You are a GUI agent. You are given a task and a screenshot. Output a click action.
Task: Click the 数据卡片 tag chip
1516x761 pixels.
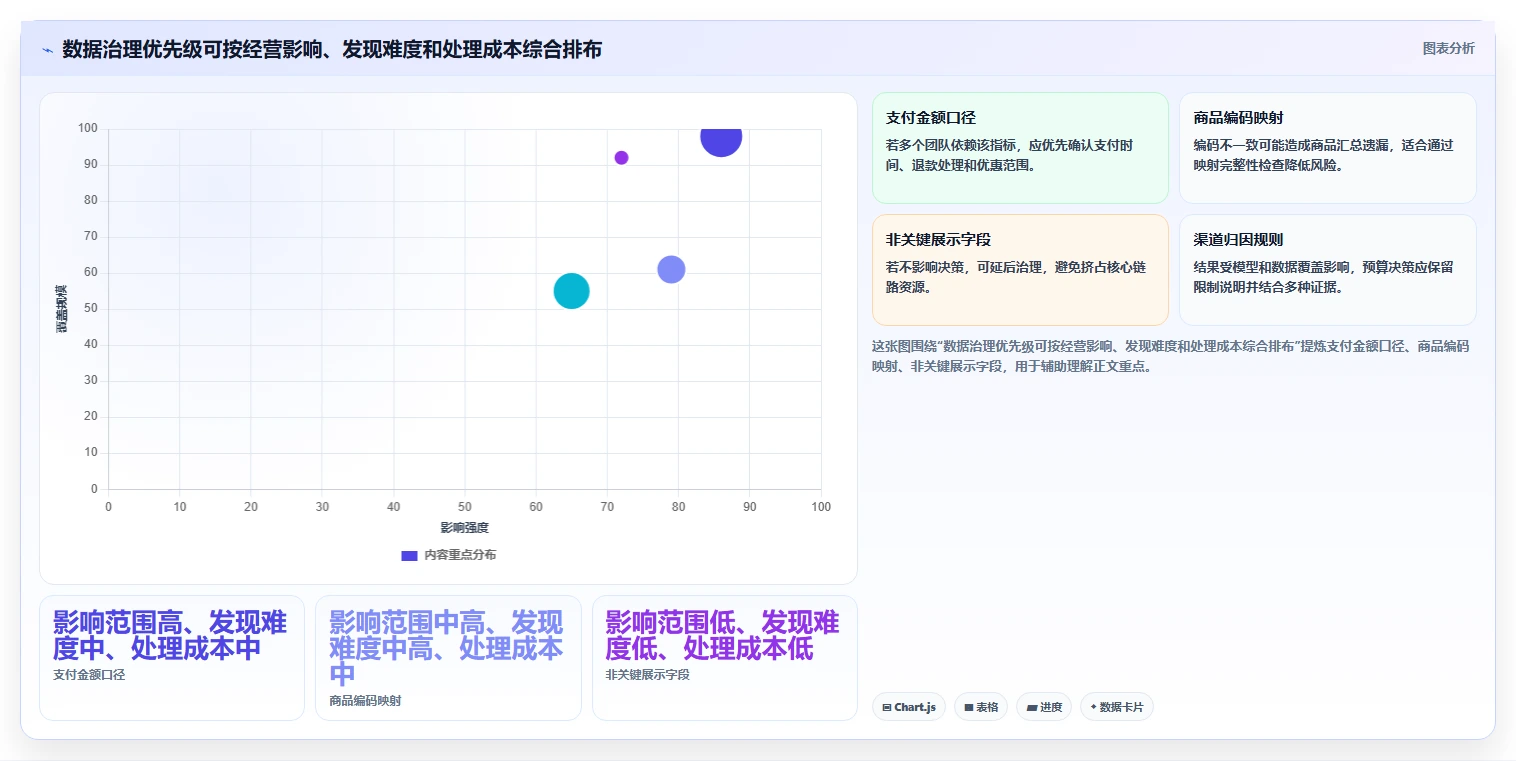(1117, 707)
